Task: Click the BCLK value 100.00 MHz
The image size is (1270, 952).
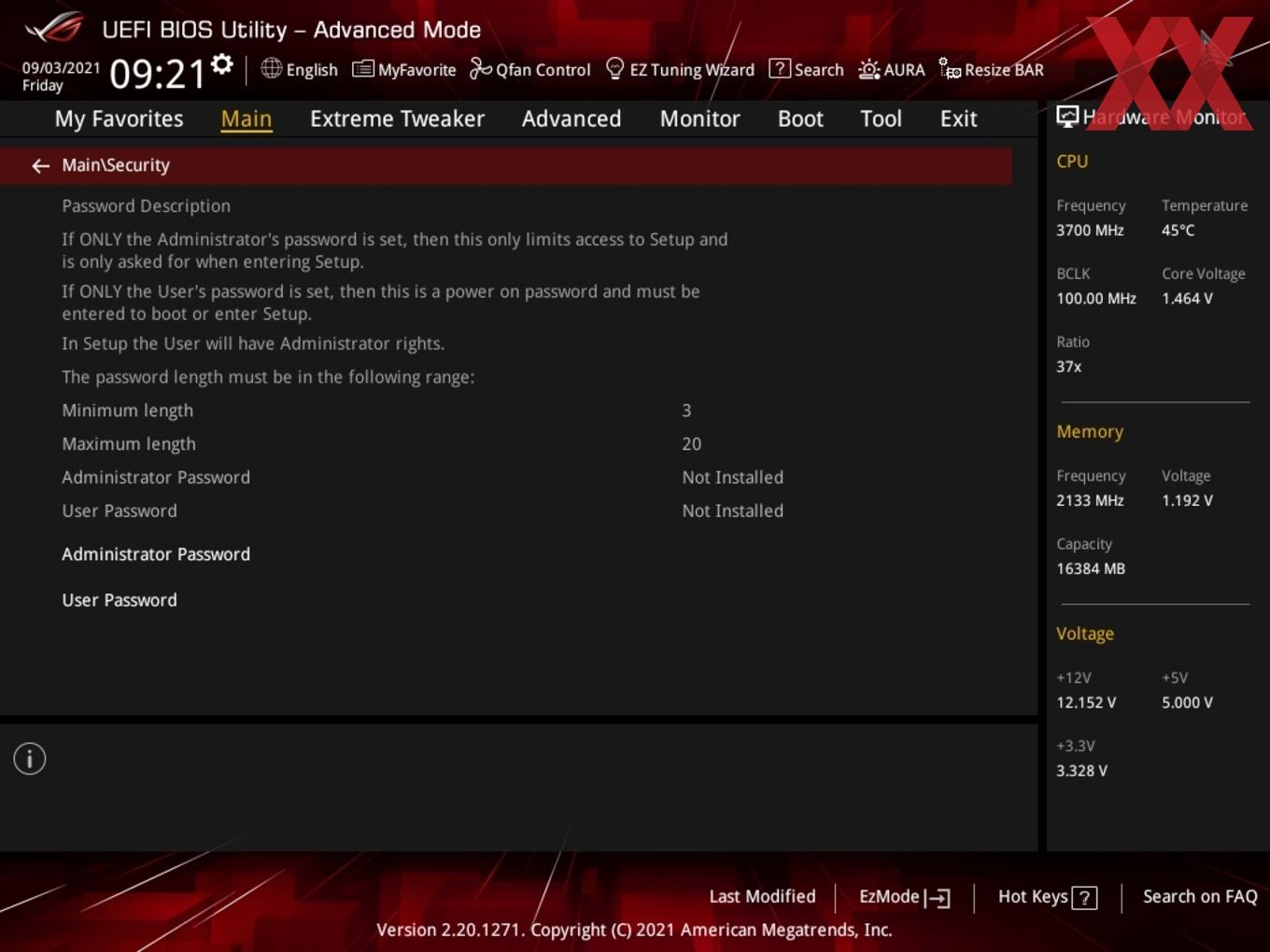Action: coord(1096,299)
